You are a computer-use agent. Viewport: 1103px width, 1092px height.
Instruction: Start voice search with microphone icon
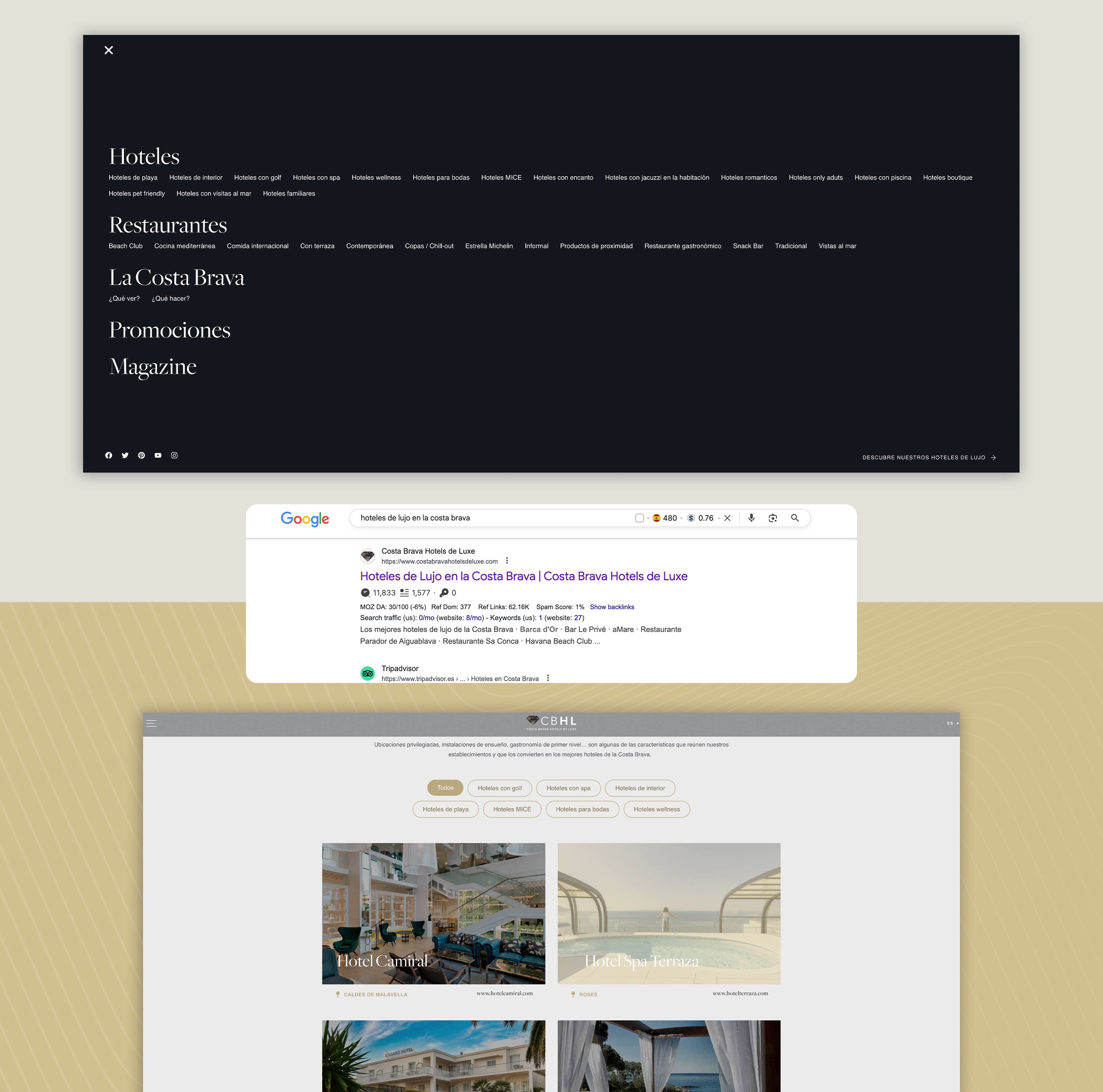coord(751,518)
